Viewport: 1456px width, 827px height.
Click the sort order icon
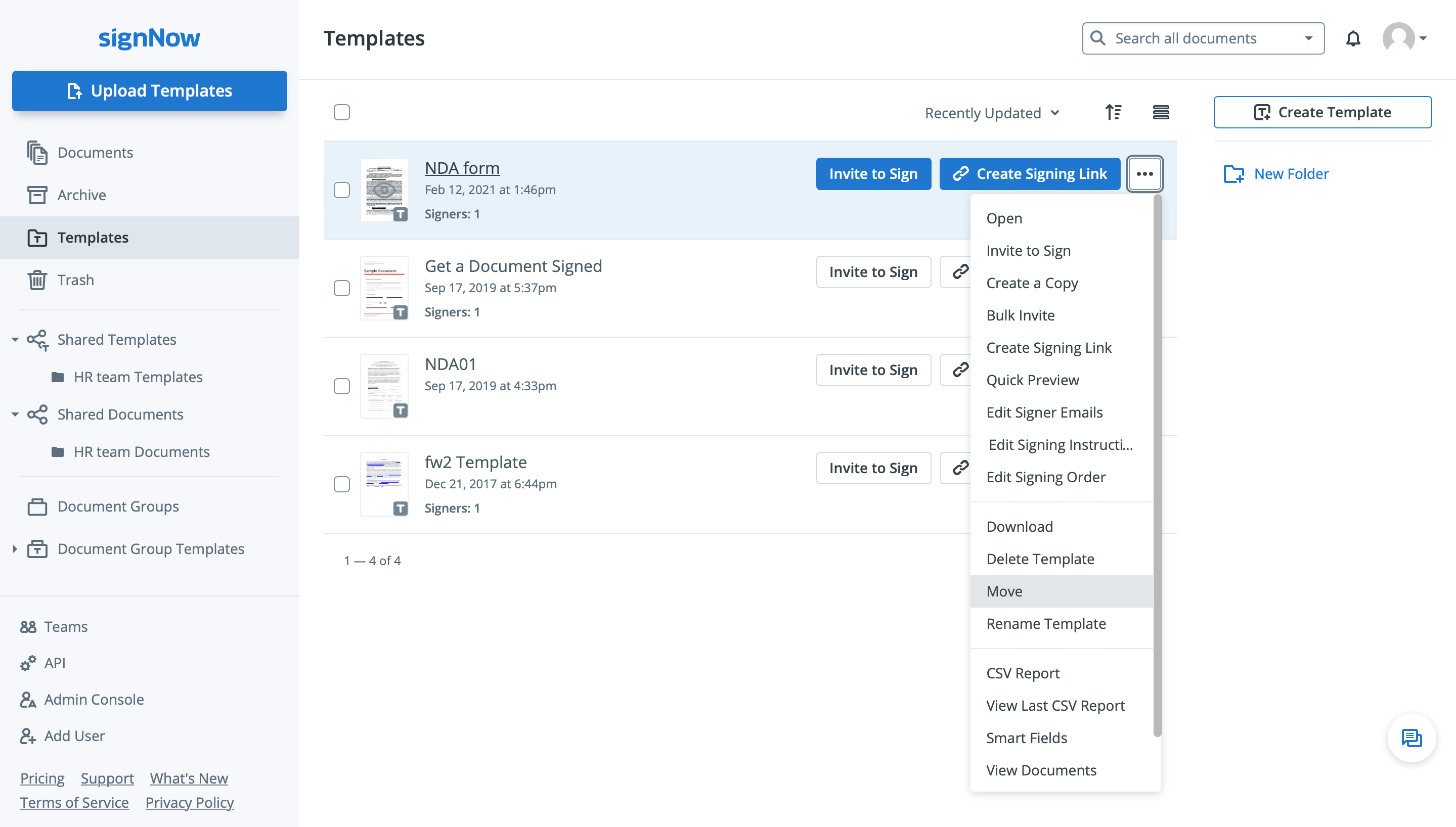click(x=1113, y=112)
